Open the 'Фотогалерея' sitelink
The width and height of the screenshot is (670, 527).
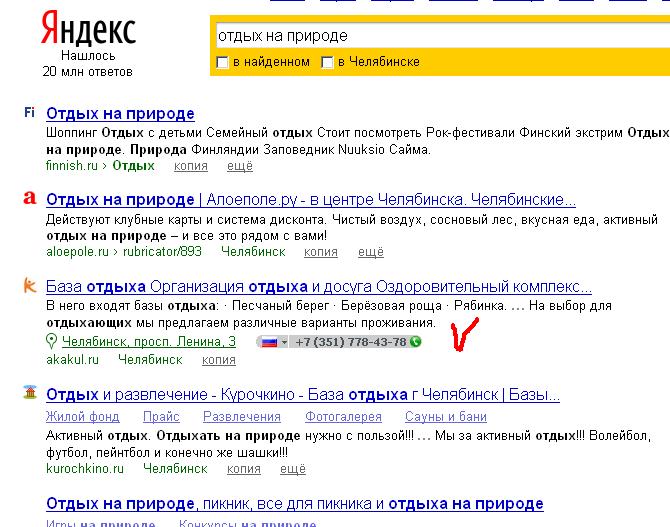pyautogui.click(x=343, y=416)
